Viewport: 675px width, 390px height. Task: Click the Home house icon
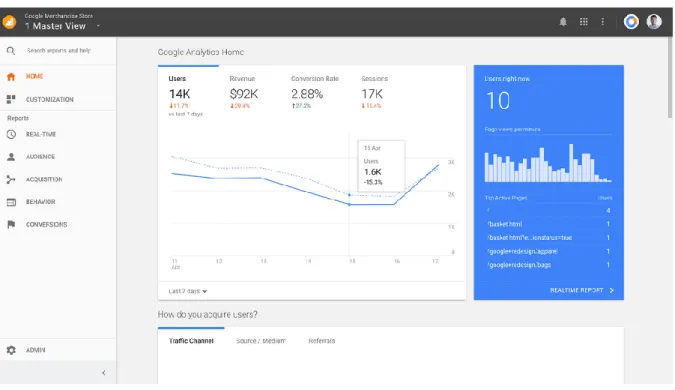(x=11, y=77)
